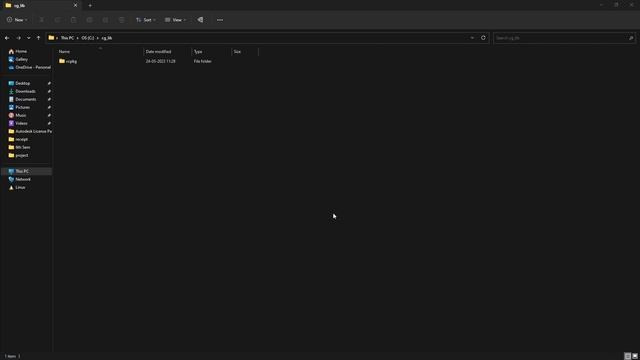Select Linux in the navigation pane

click(x=20, y=187)
